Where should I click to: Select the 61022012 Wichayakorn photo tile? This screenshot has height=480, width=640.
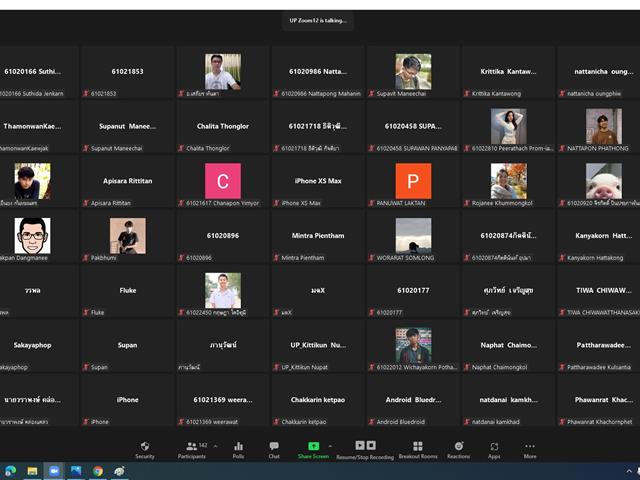point(413,345)
